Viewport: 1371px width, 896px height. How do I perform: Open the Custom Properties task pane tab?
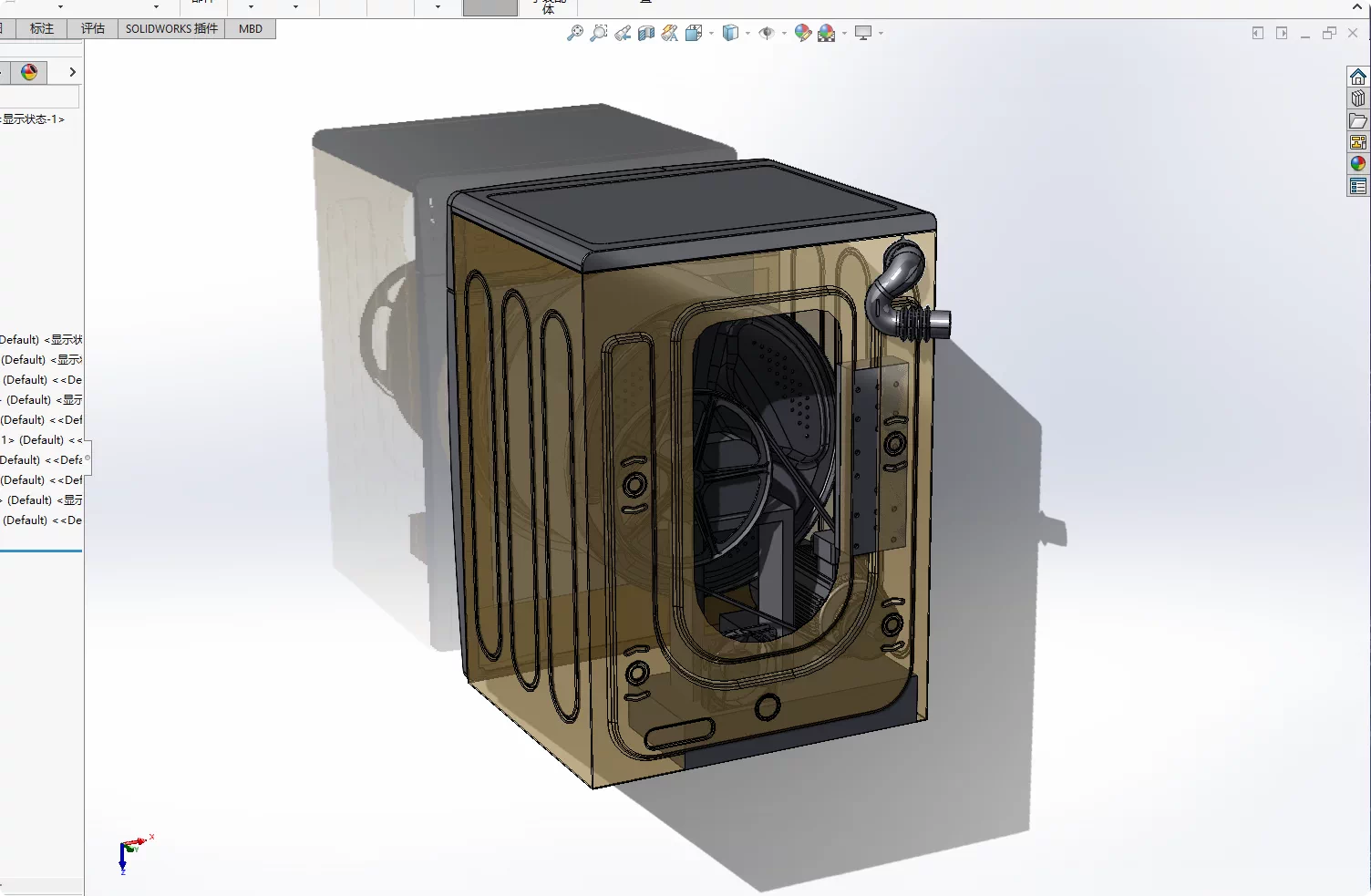coord(1358,186)
